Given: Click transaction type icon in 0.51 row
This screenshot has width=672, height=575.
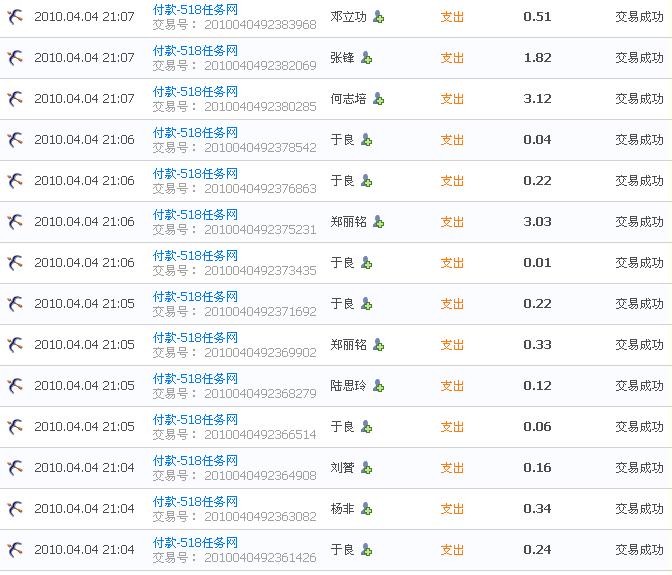Looking at the screenshot, I should point(15,17).
